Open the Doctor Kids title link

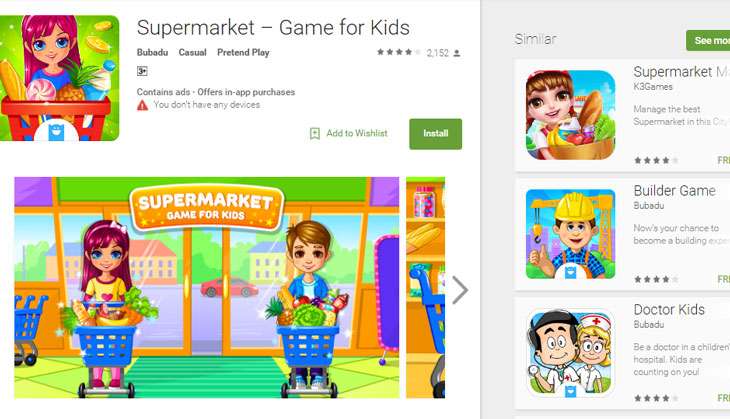pyautogui.click(x=669, y=310)
